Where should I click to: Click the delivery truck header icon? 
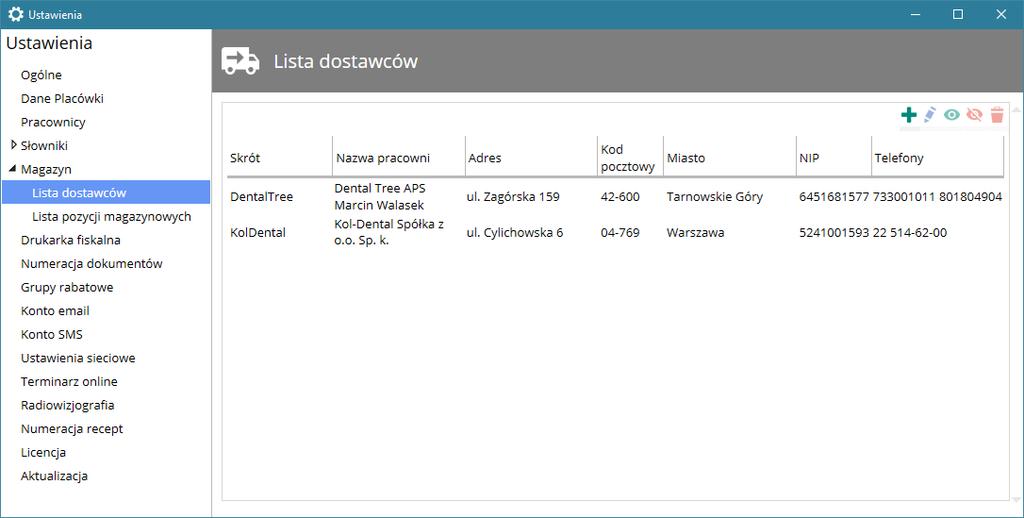pos(240,61)
